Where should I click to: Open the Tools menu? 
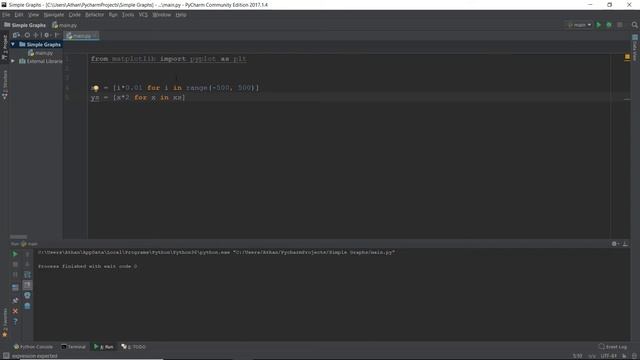pyautogui.click(x=128, y=15)
